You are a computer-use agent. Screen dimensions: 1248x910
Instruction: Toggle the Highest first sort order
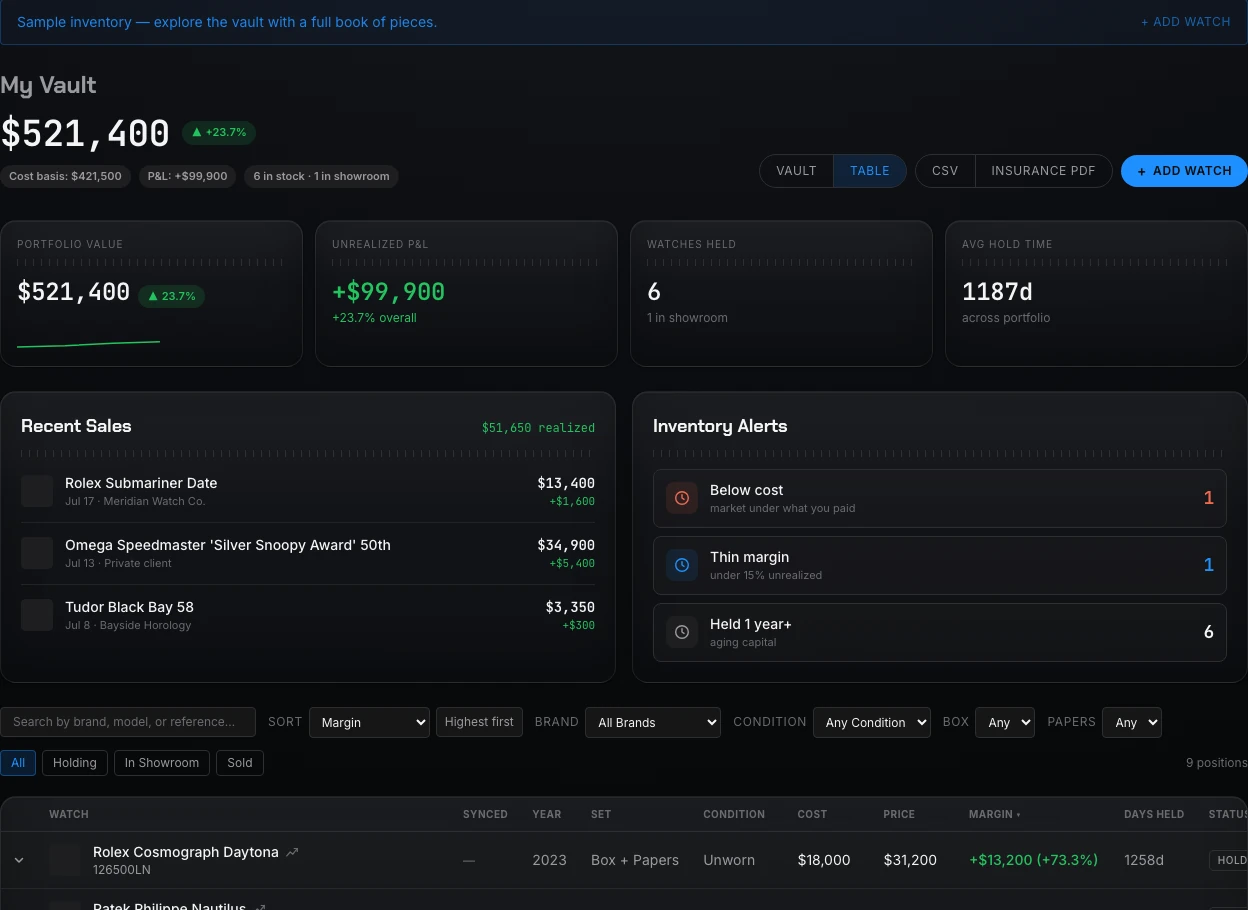pos(479,722)
